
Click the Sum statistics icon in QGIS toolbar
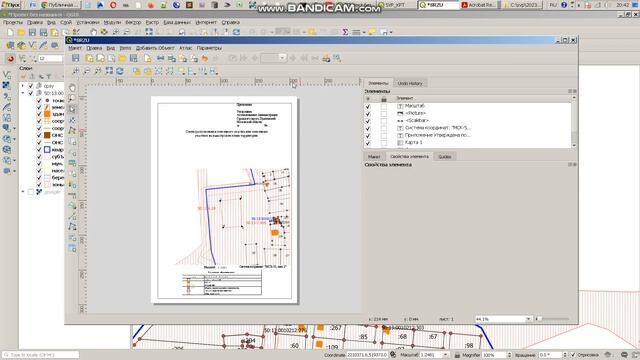345,32
